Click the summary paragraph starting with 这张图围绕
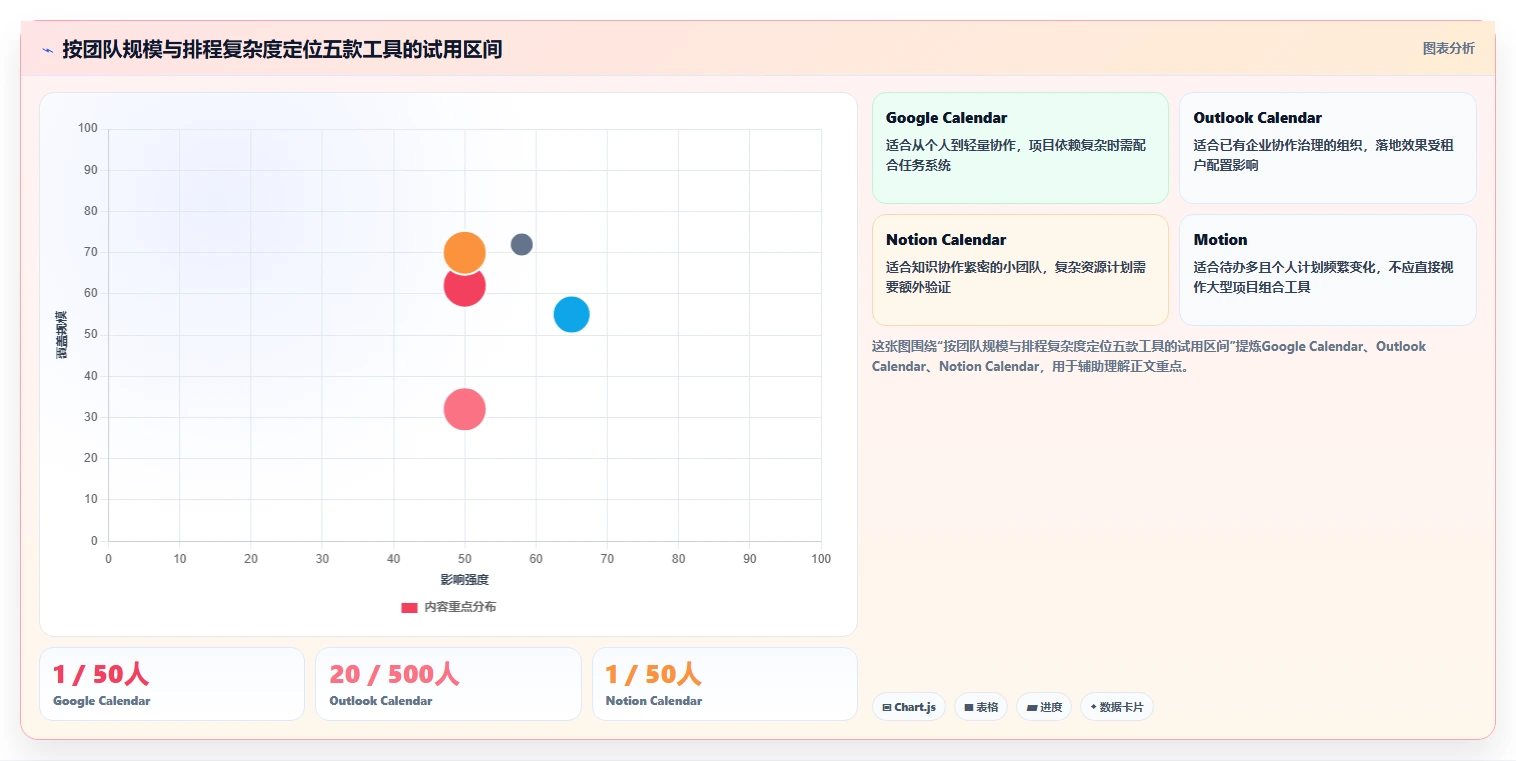The width and height of the screenshot is (1516, 761). click(1149, 356)
